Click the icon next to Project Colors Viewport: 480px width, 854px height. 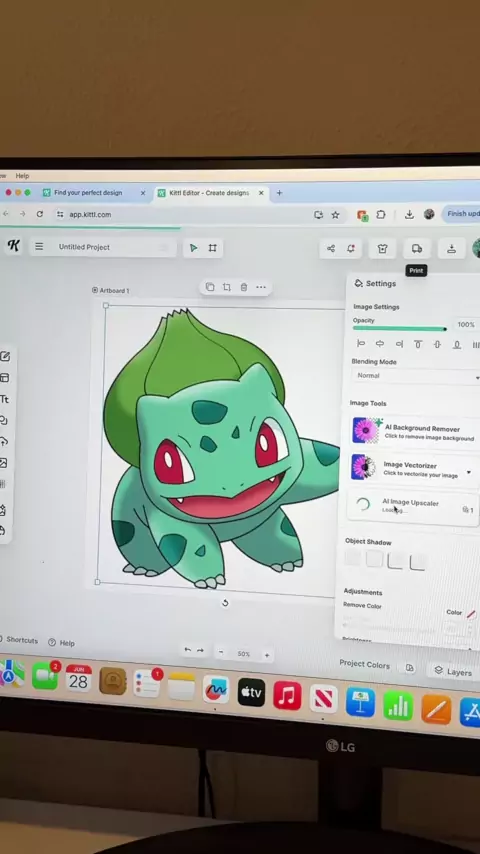pyautogui.click(x=410, y=668)
